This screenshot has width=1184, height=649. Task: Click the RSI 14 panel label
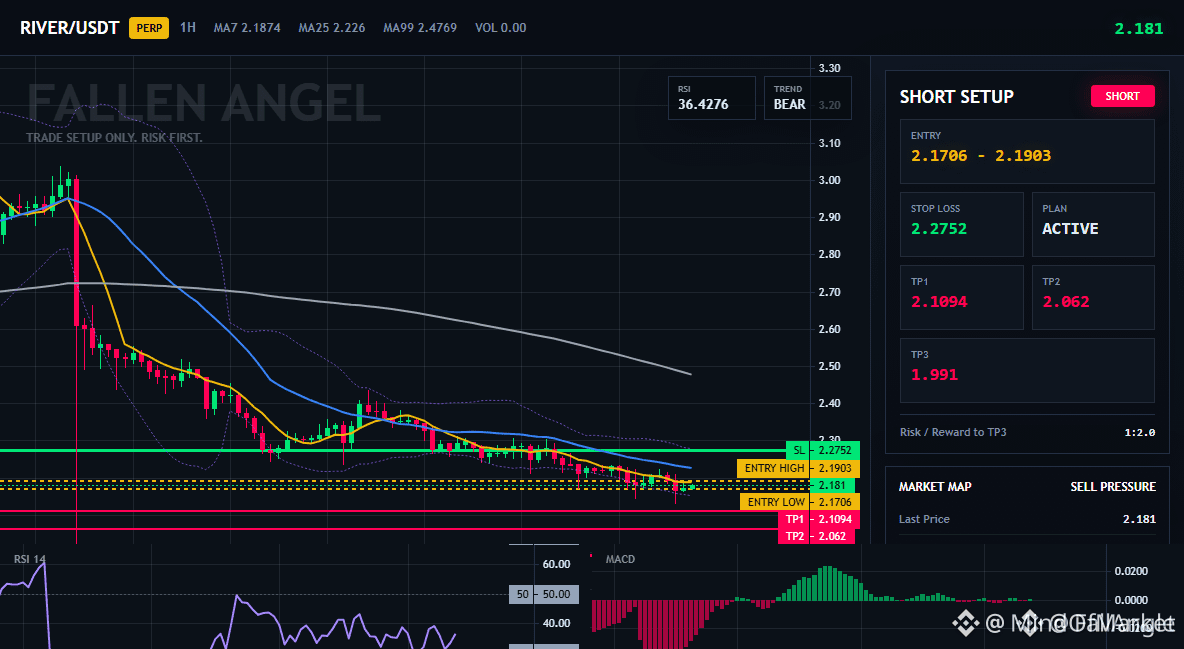tap(29, 559)
